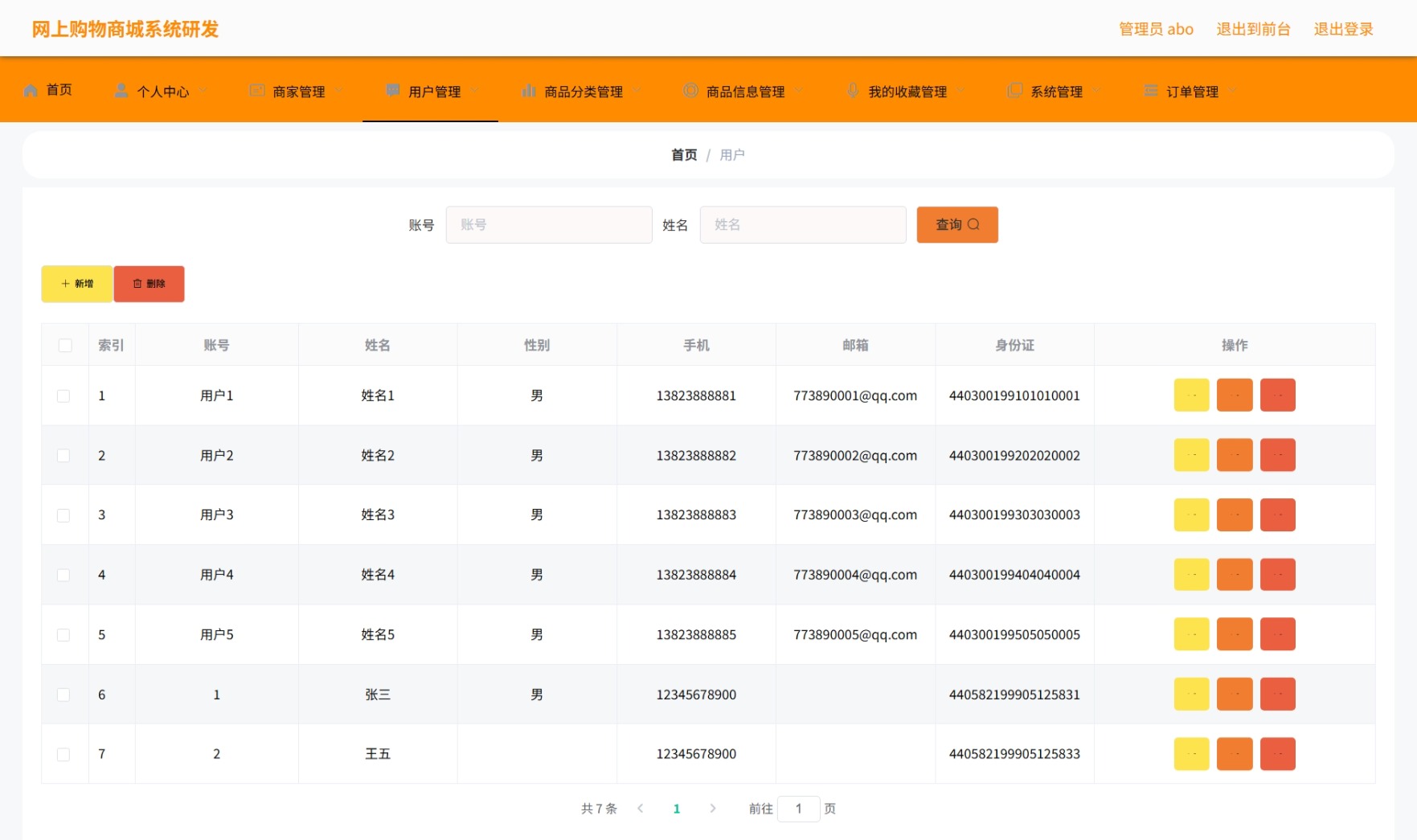Viewport: 1417px width, 840px height.
Task: Click orange action button in 用户4 row
Action: [x=1235, y=575]
